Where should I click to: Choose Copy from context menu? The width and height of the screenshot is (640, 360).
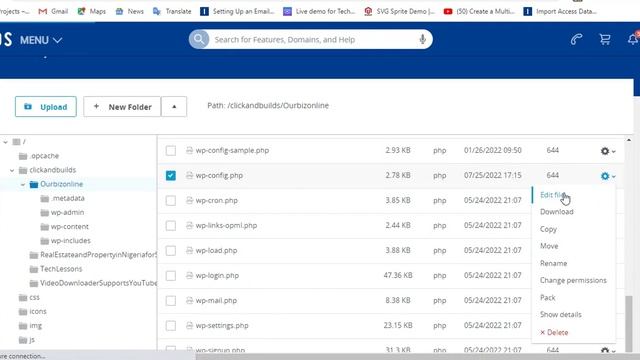click(548, 229)
